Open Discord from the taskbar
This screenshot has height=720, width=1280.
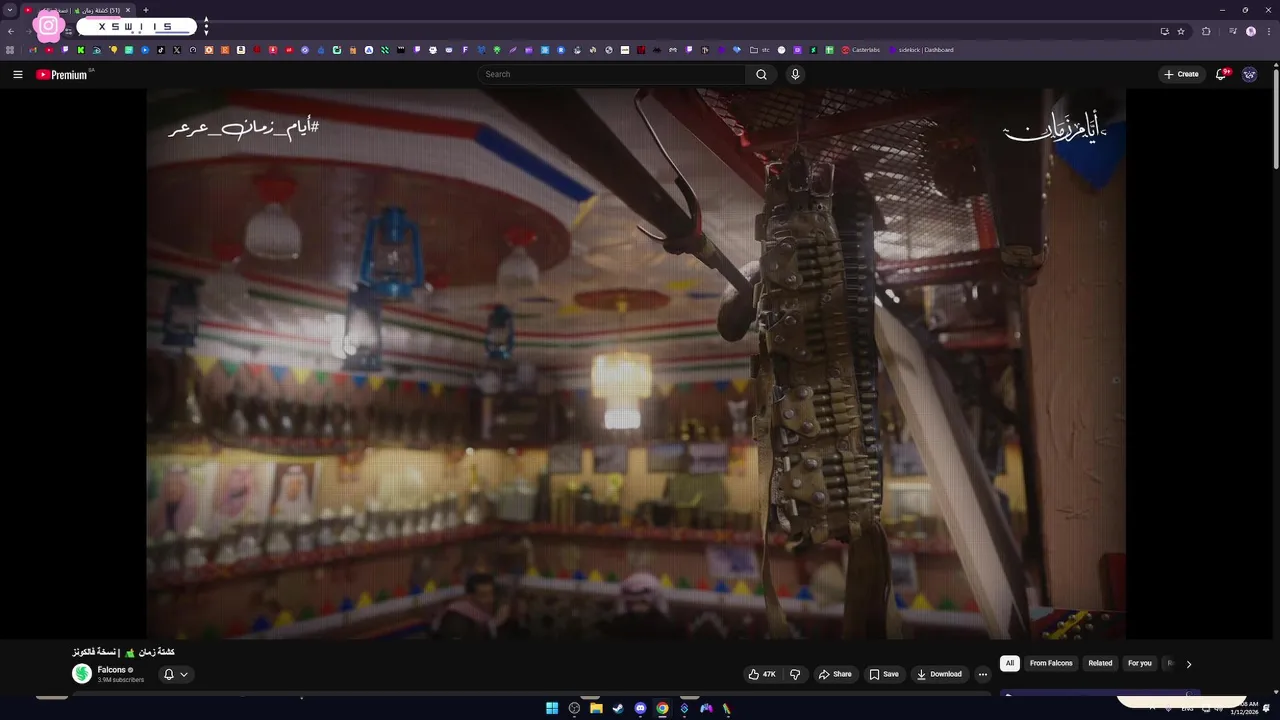640,708
